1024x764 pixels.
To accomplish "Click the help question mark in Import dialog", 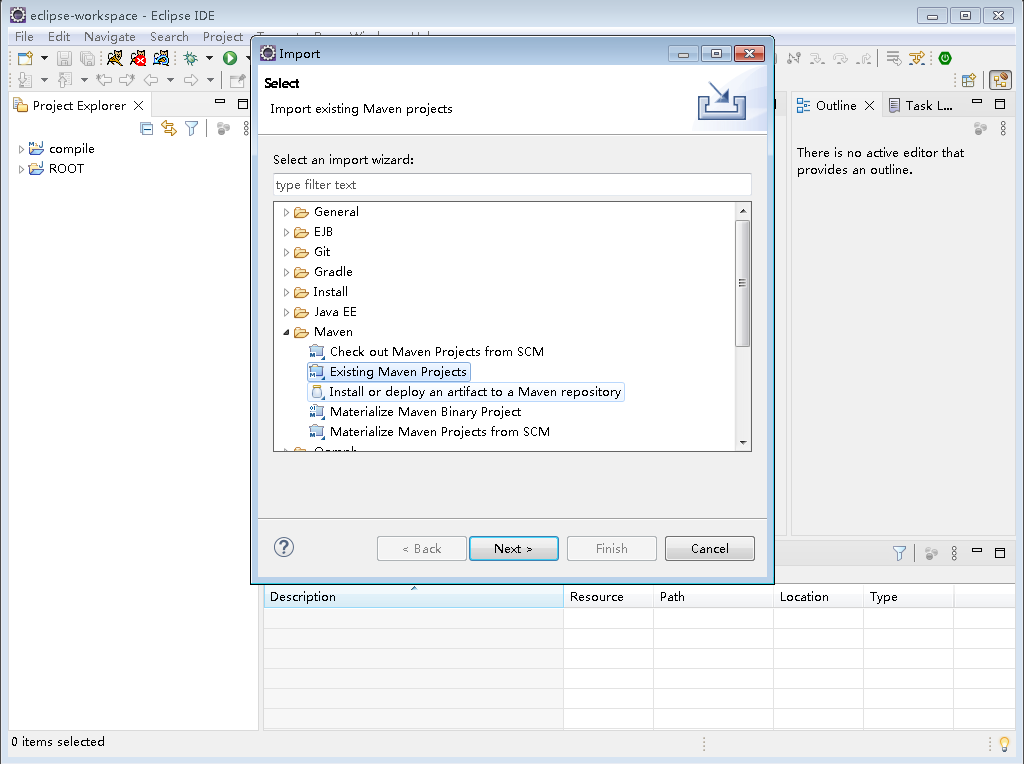I will (284, 547).
